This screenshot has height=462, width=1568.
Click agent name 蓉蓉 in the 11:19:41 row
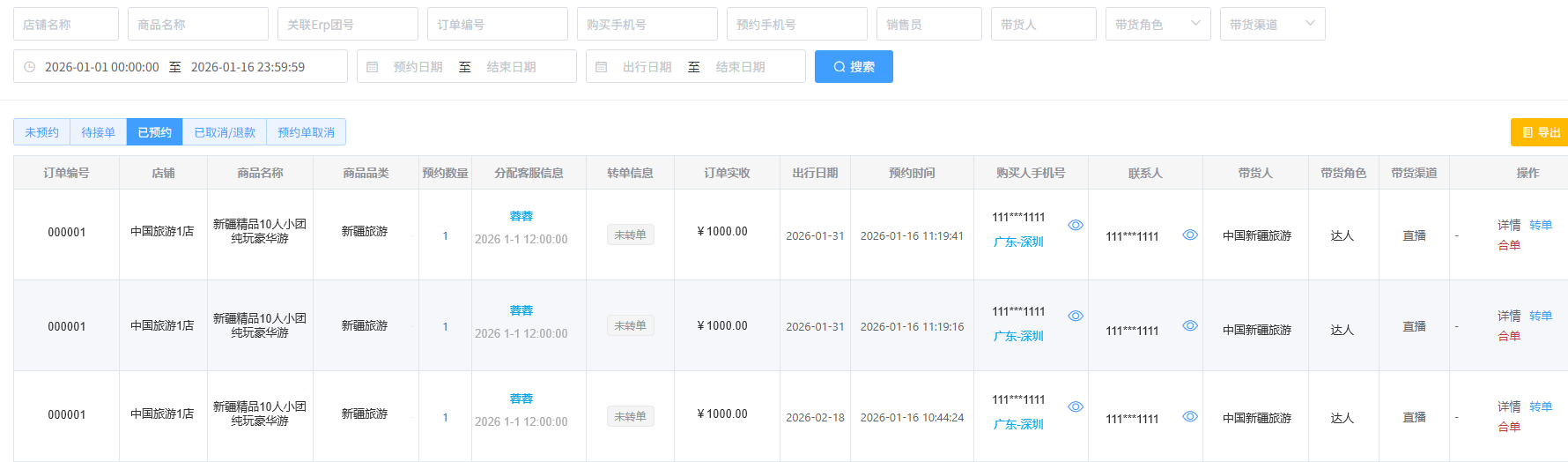(x=521, y=216)
